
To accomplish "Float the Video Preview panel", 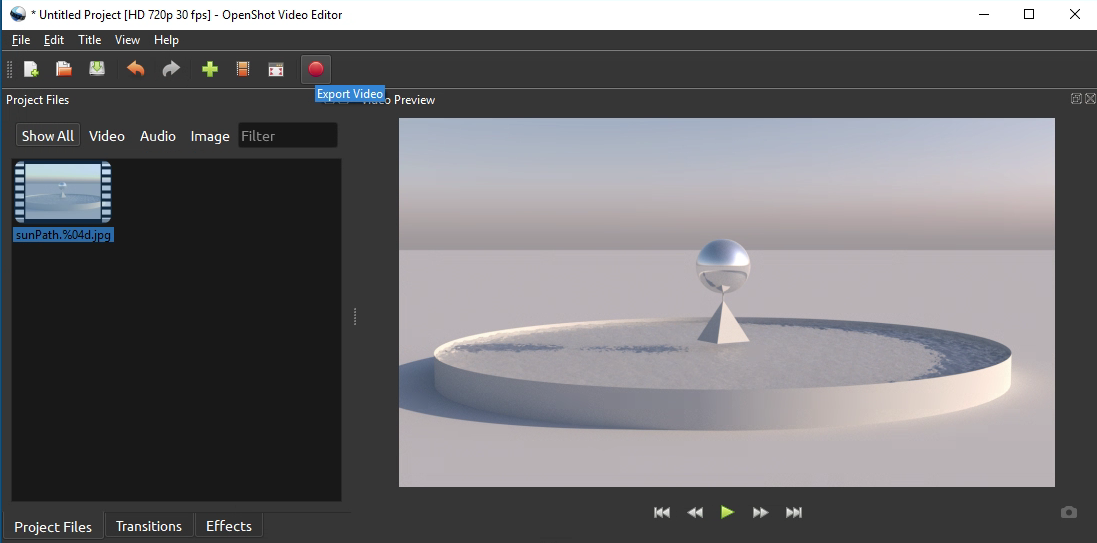I will (x=1076, y=99).
